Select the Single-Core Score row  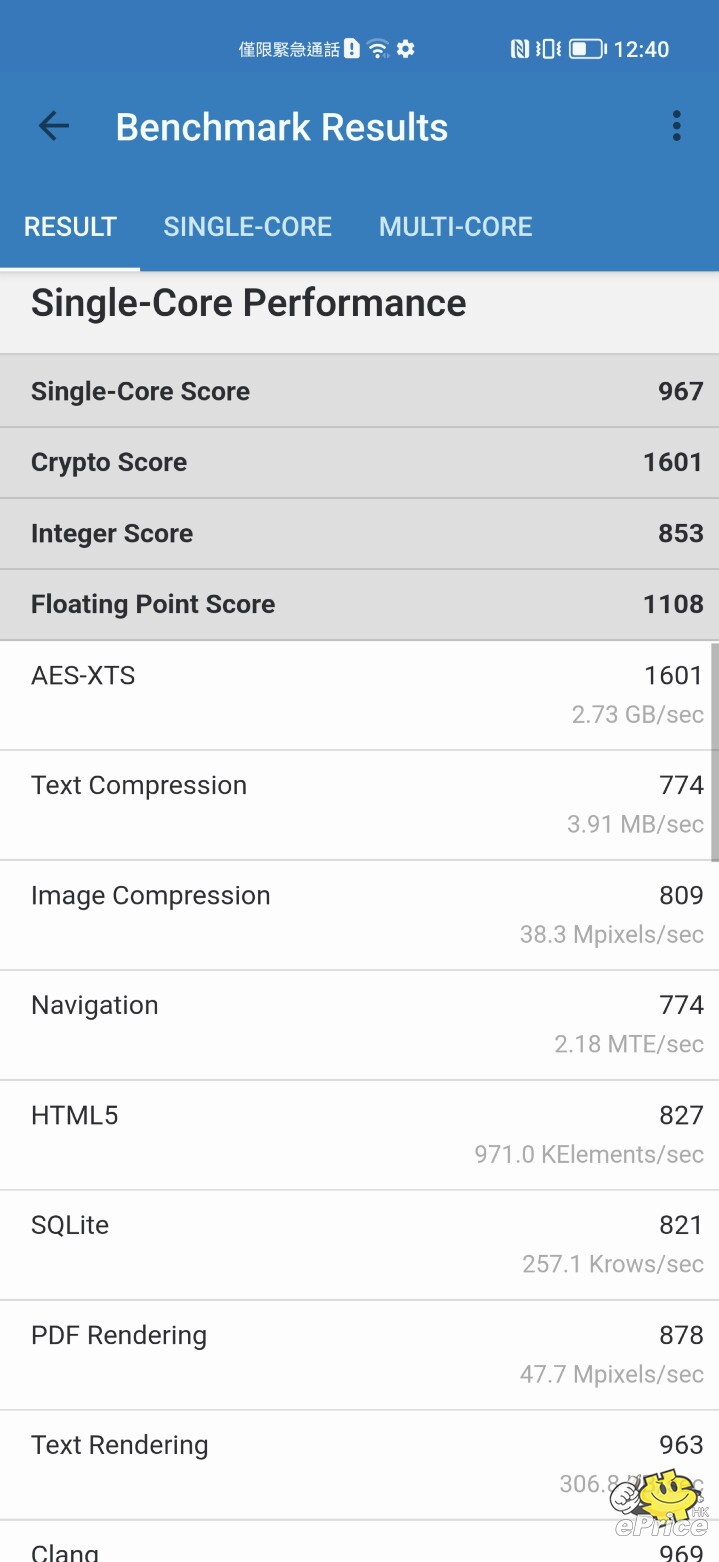359,391
